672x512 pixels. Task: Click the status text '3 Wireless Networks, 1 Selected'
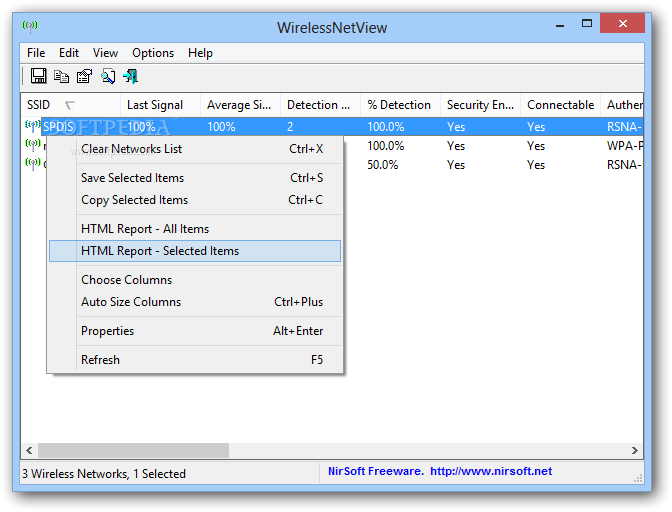104,474
